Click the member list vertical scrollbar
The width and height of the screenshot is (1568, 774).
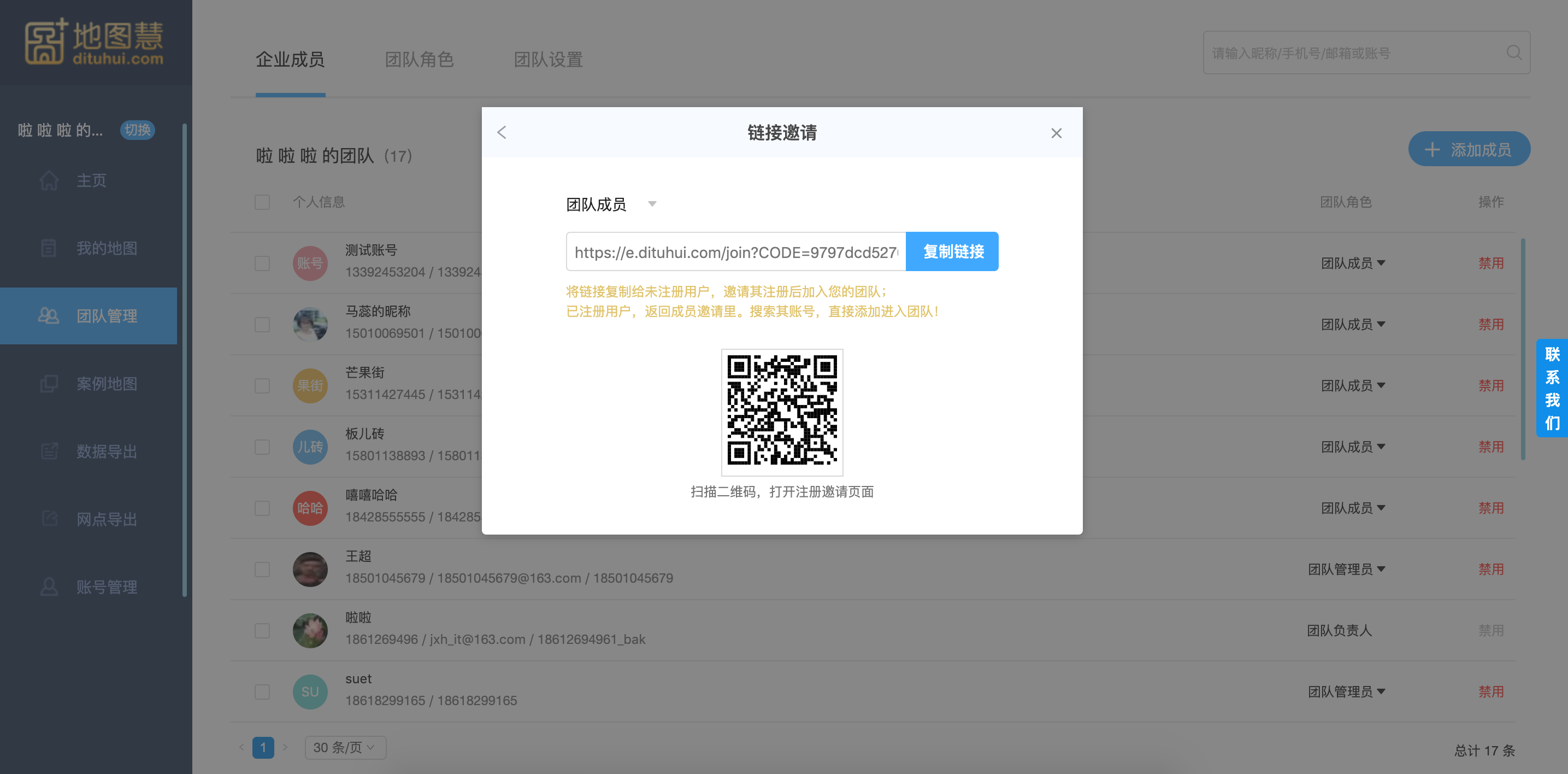pos(1523,349)
